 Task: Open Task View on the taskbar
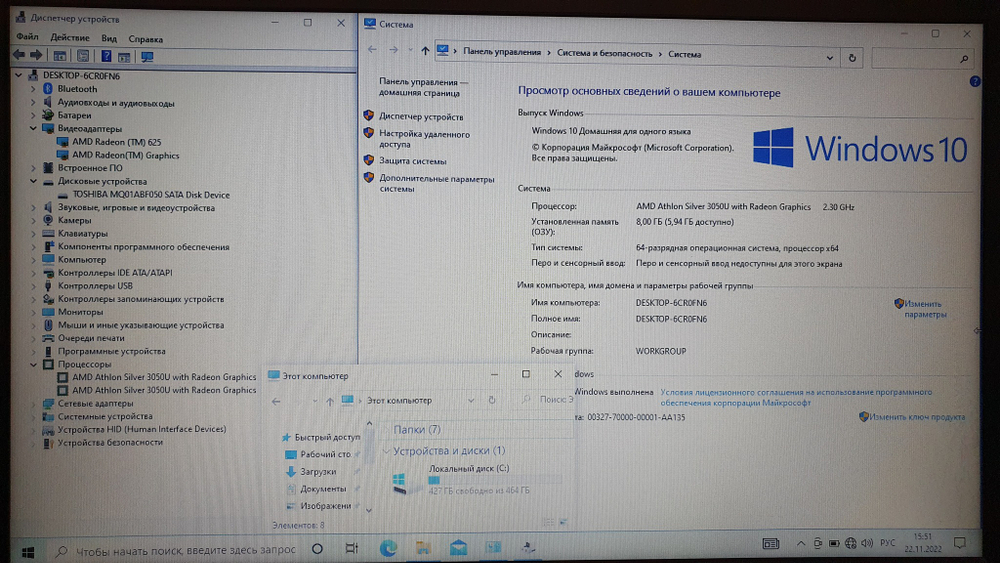coord(351,548)
